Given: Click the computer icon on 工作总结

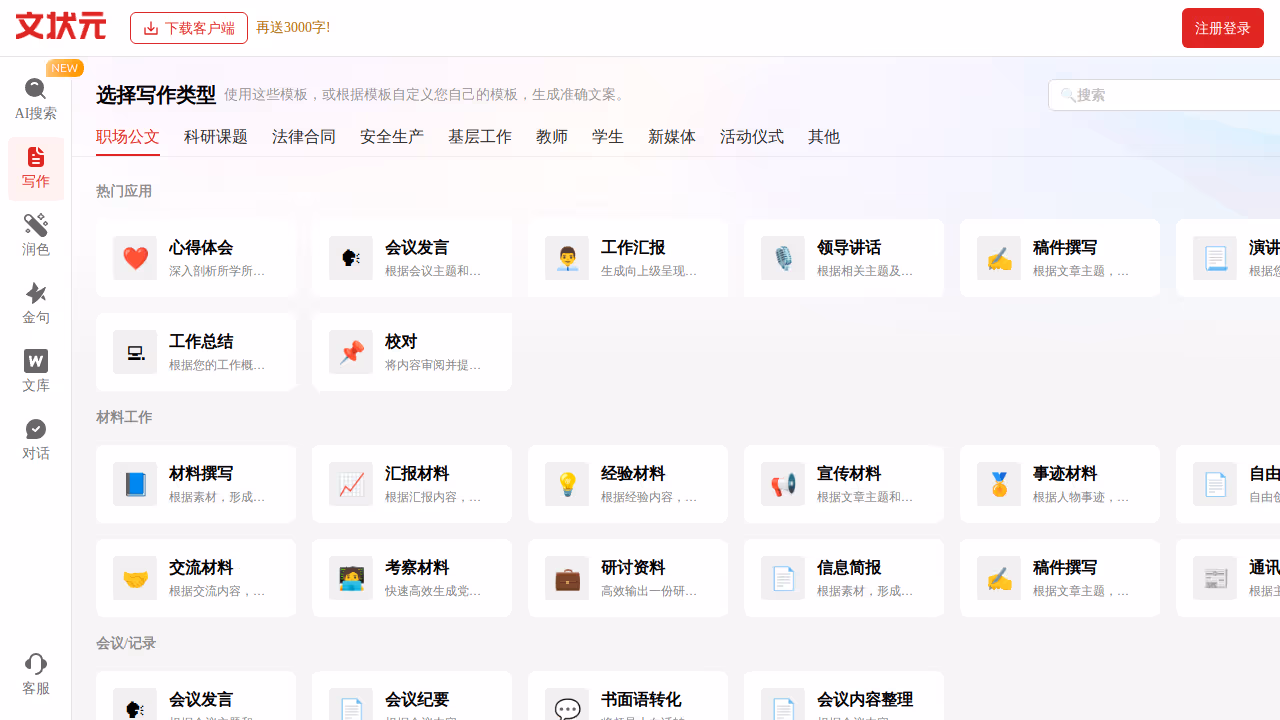Looking at the screenshot, I should tap(135, 352).
